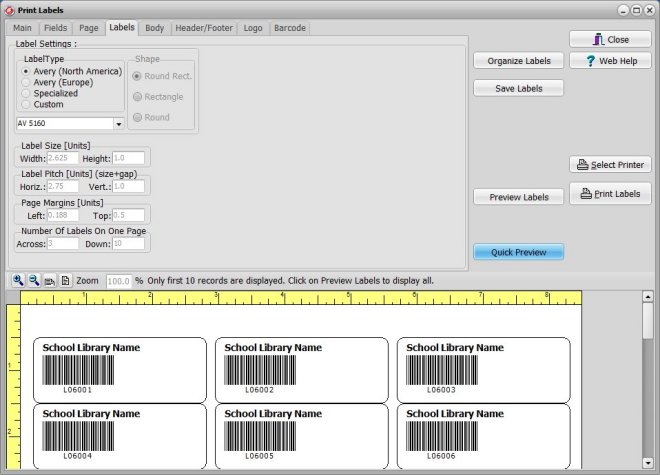The height and width of the screenshot is (475, 660).
Task: Open Web Help
Action: coord(610,61)
